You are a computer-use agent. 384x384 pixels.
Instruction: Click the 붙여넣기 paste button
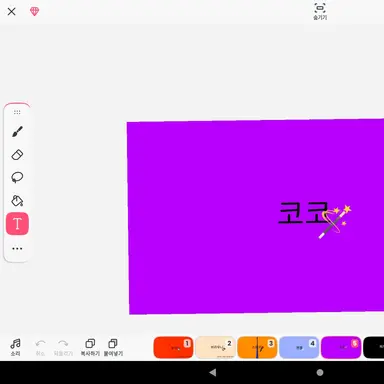[113, 347]
